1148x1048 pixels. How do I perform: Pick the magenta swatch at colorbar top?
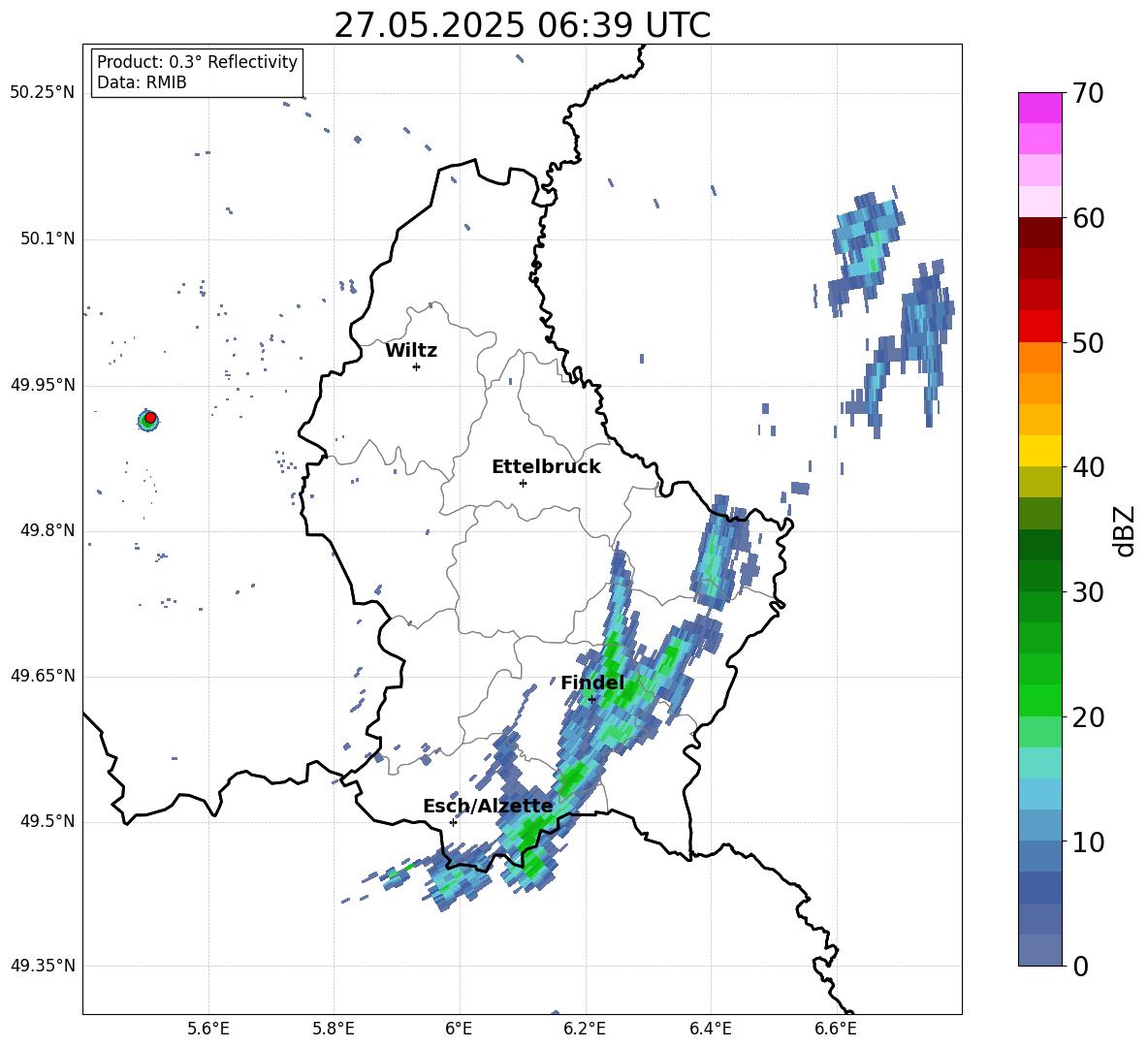coord(1039,108)
